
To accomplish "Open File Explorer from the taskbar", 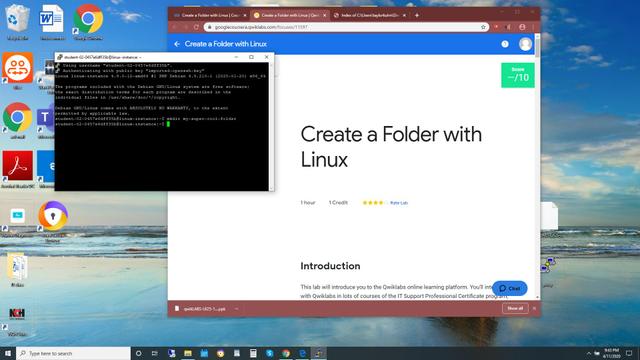I will [188, 353].
